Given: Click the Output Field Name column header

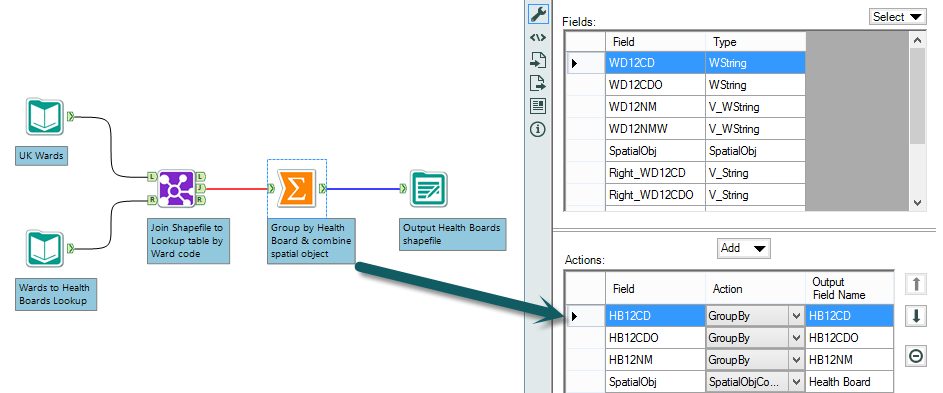Looking at the screenshot, I should pyautogui.click(x=849, y=288).
